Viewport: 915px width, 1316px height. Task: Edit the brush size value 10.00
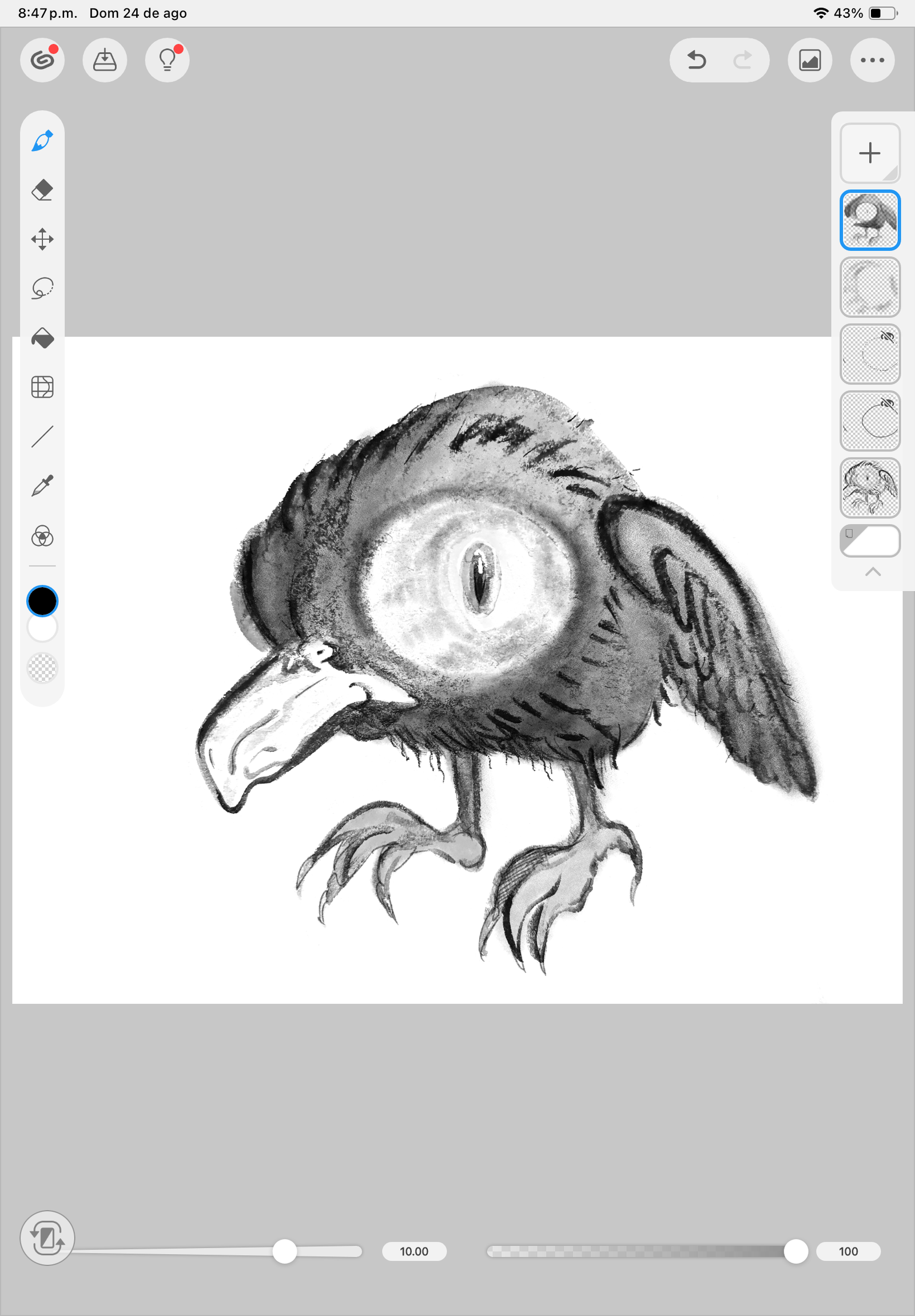[414, 1251]
